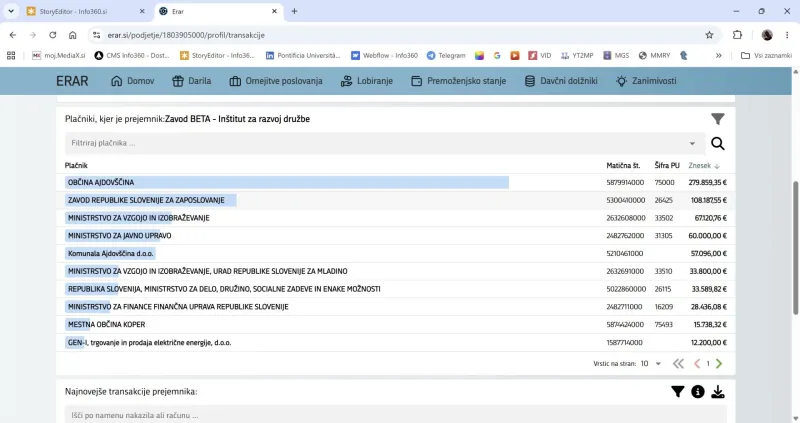Viewport: 800px width, 423px height.
Task: Open Davčni dolžniki menu item
Action: 561,81
